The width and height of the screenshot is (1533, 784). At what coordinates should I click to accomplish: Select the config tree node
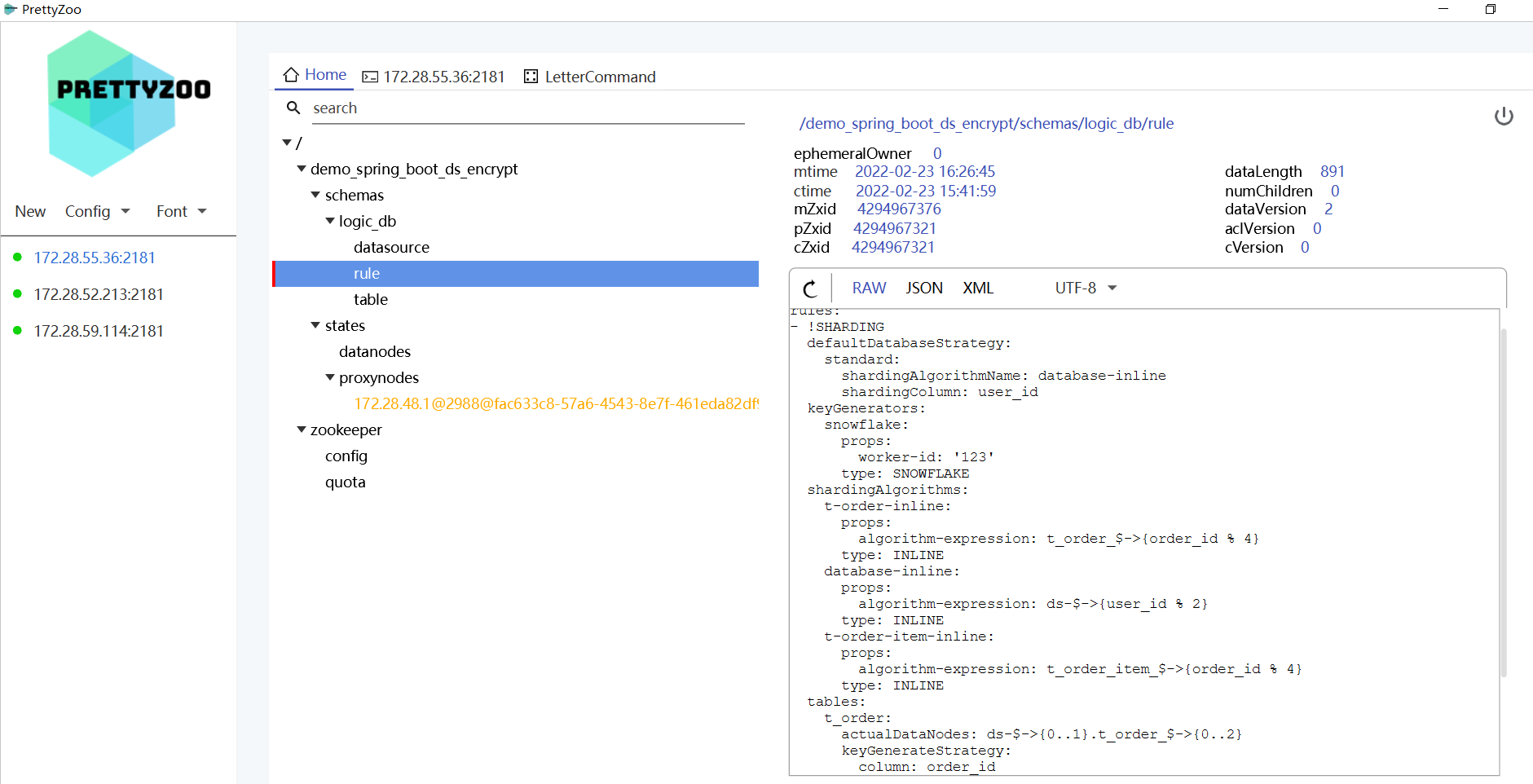coord(346,456)
